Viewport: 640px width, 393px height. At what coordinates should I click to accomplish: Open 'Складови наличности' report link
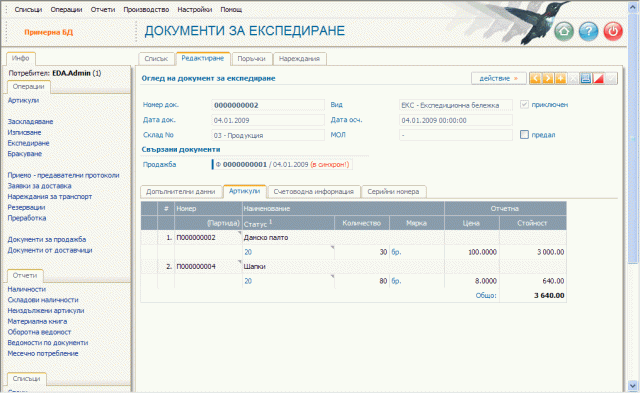tap(43, 300)
